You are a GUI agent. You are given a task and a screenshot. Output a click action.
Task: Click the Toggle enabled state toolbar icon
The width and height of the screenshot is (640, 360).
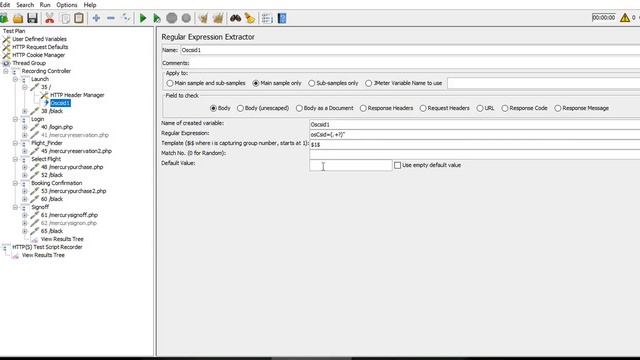(x=126, y=18)
